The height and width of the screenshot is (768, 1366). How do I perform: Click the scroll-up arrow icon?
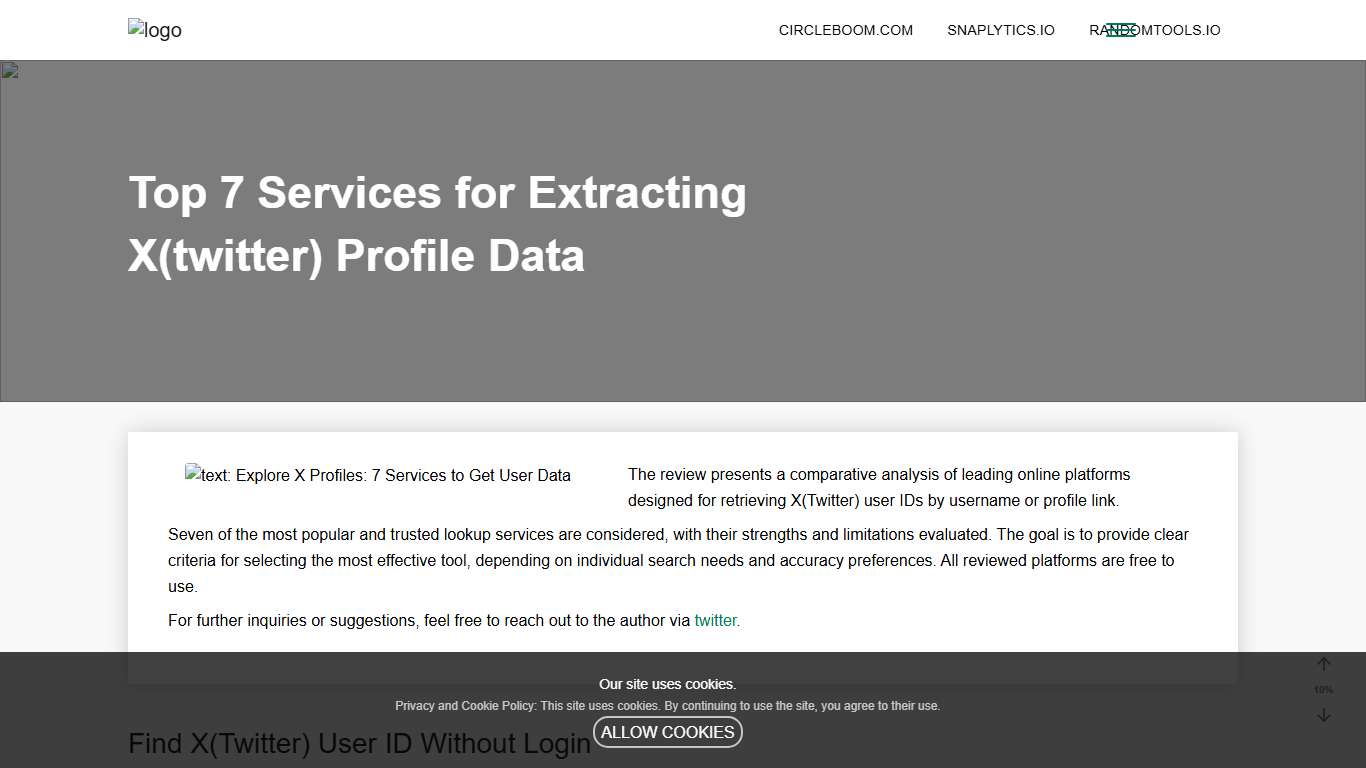(1324, 665)
